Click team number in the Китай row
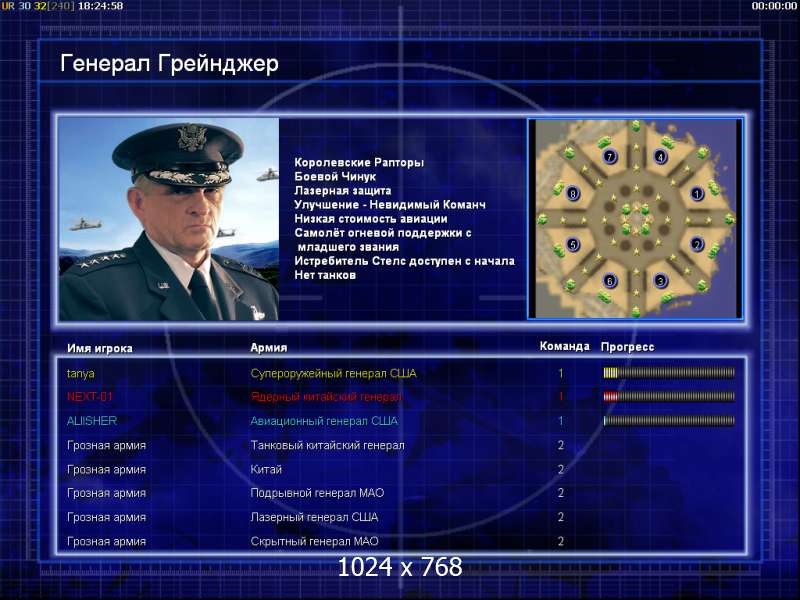The image size is (800, 600). pos(561,469)
